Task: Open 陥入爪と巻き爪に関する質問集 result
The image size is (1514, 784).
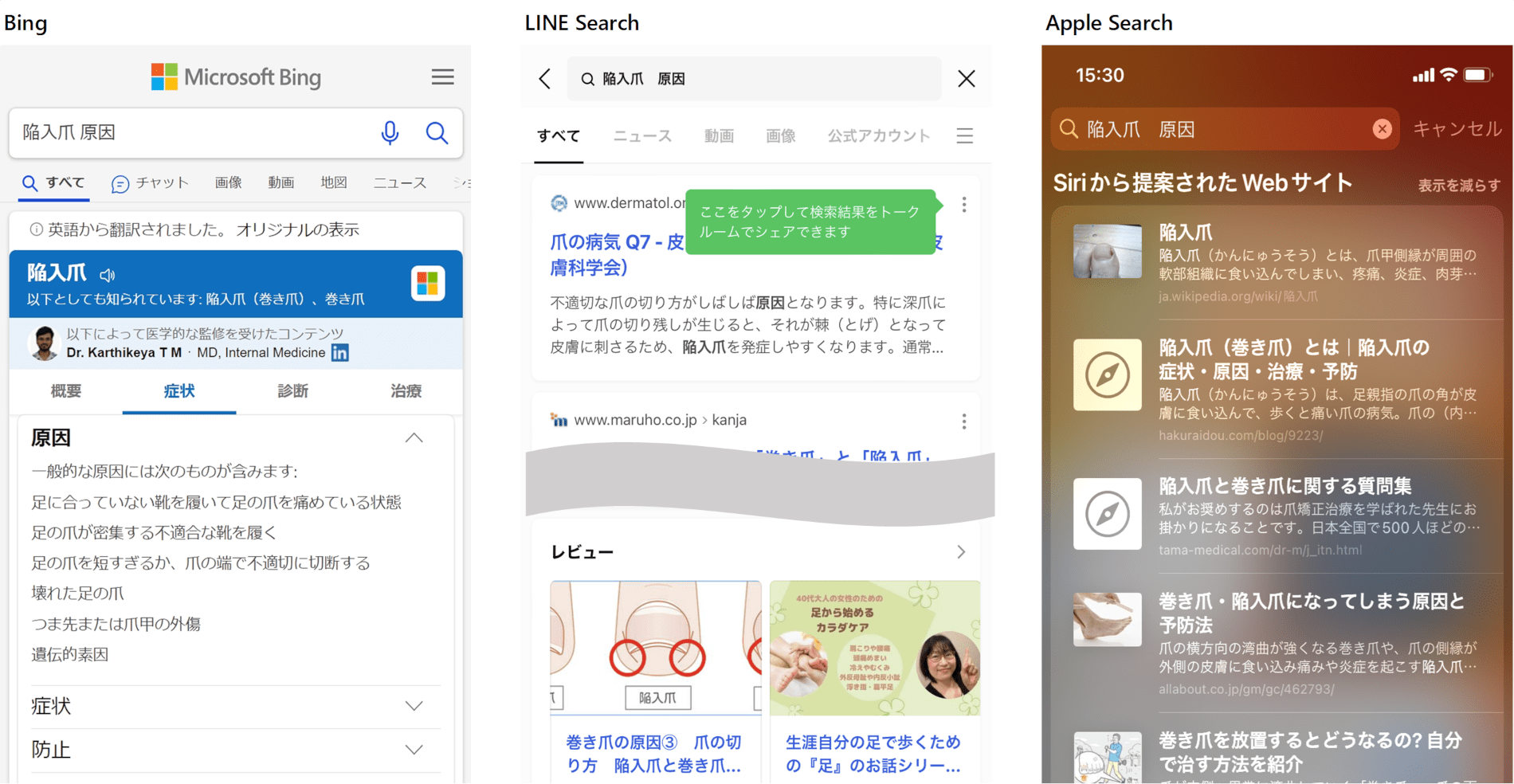Action: [1285, 486]
